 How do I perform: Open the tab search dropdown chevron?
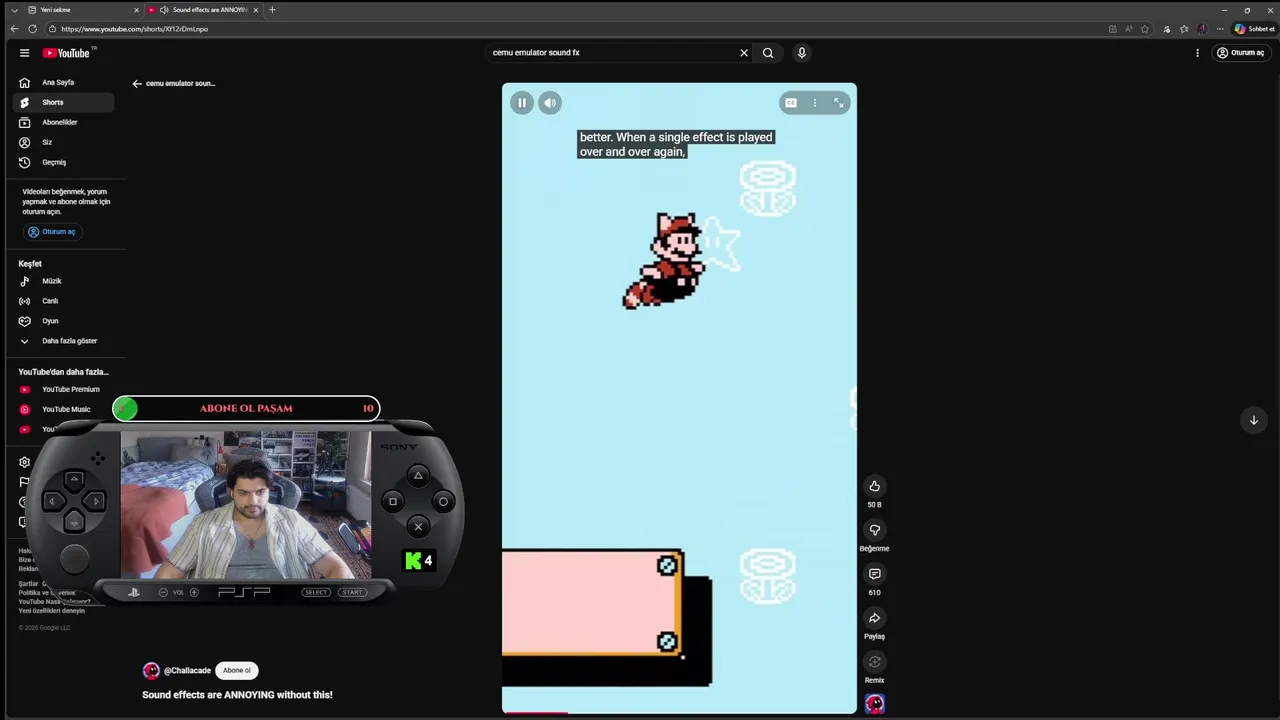[x=14, y=10]
